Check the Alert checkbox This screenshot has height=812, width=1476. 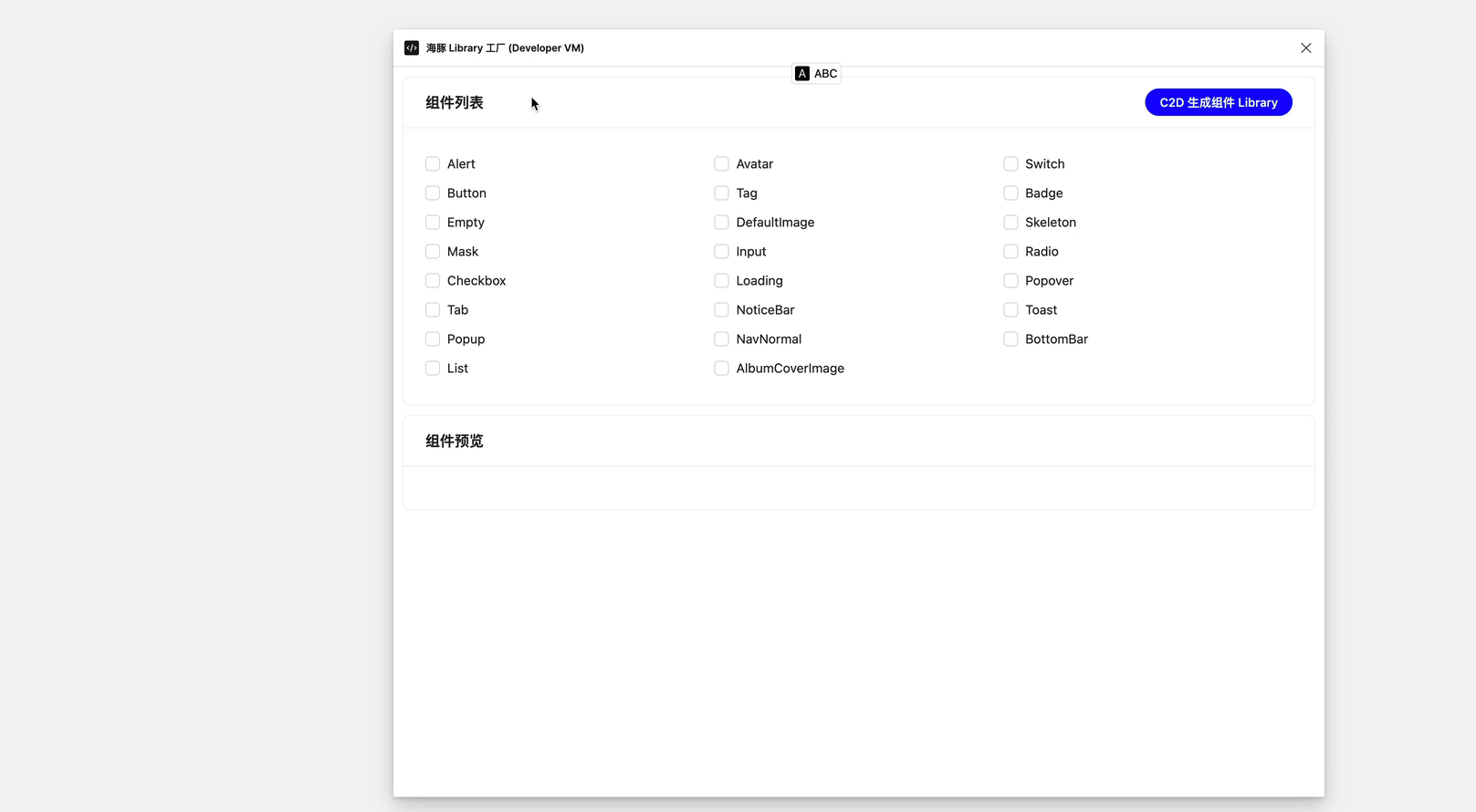click(x=433, y=164)
